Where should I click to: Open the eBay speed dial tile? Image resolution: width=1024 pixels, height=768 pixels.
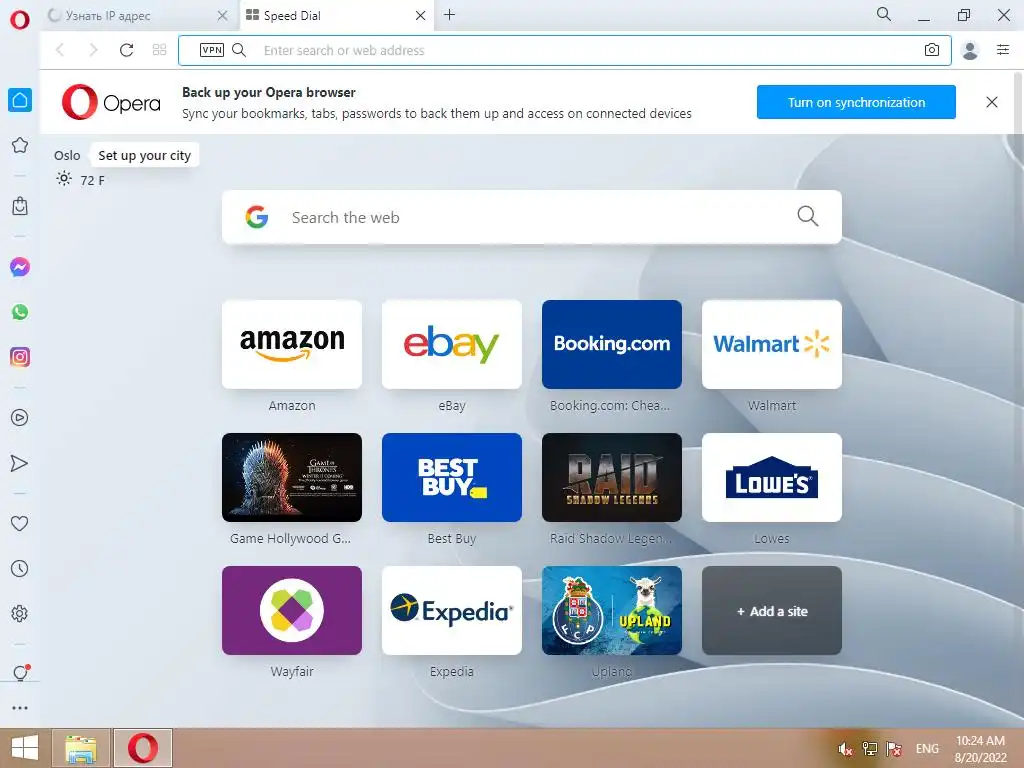click(x=452, y=345)
